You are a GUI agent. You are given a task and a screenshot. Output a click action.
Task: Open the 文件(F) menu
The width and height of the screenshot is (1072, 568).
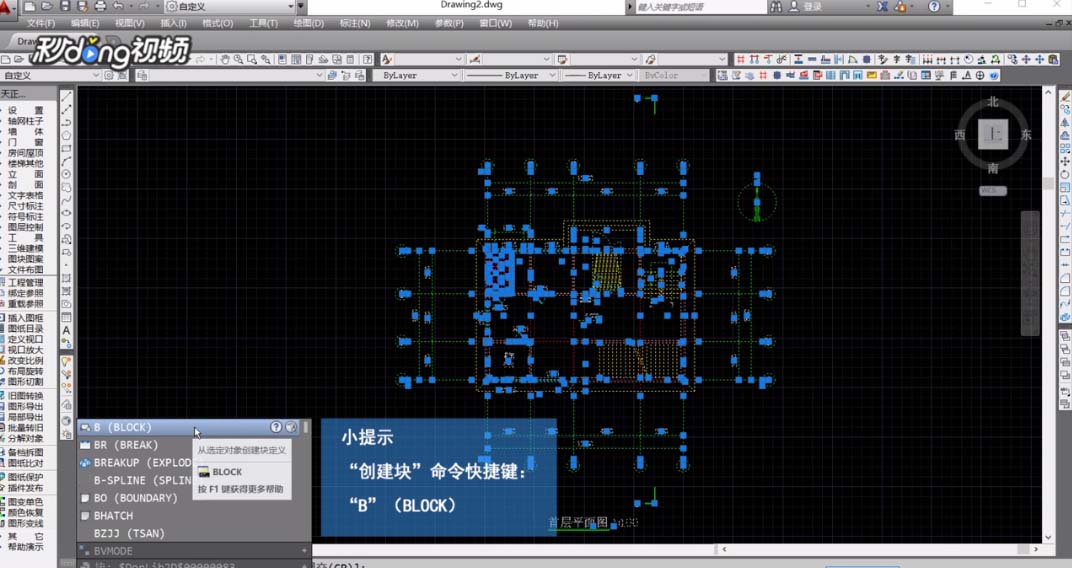[x=41, y=23]
